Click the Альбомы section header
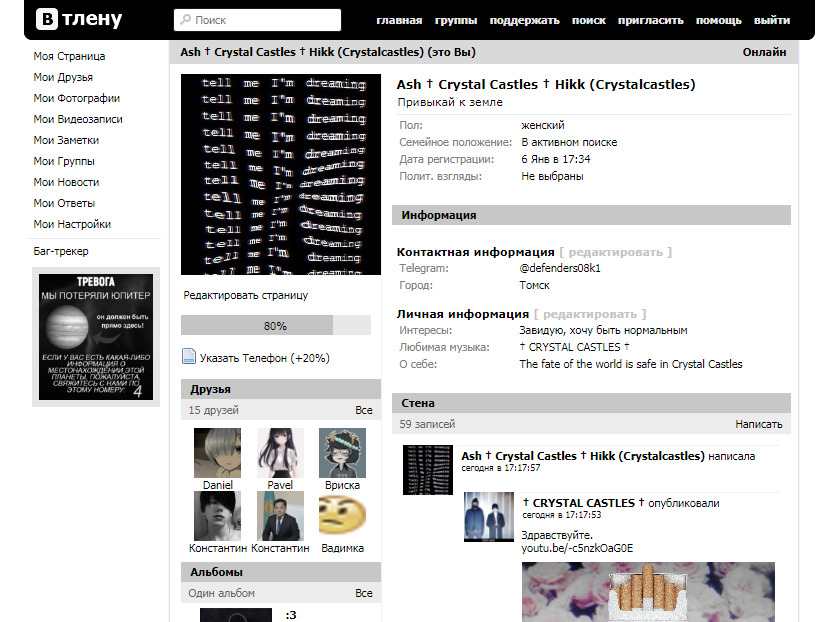Viewport: 839px width, 622px height. click(281, 572)
